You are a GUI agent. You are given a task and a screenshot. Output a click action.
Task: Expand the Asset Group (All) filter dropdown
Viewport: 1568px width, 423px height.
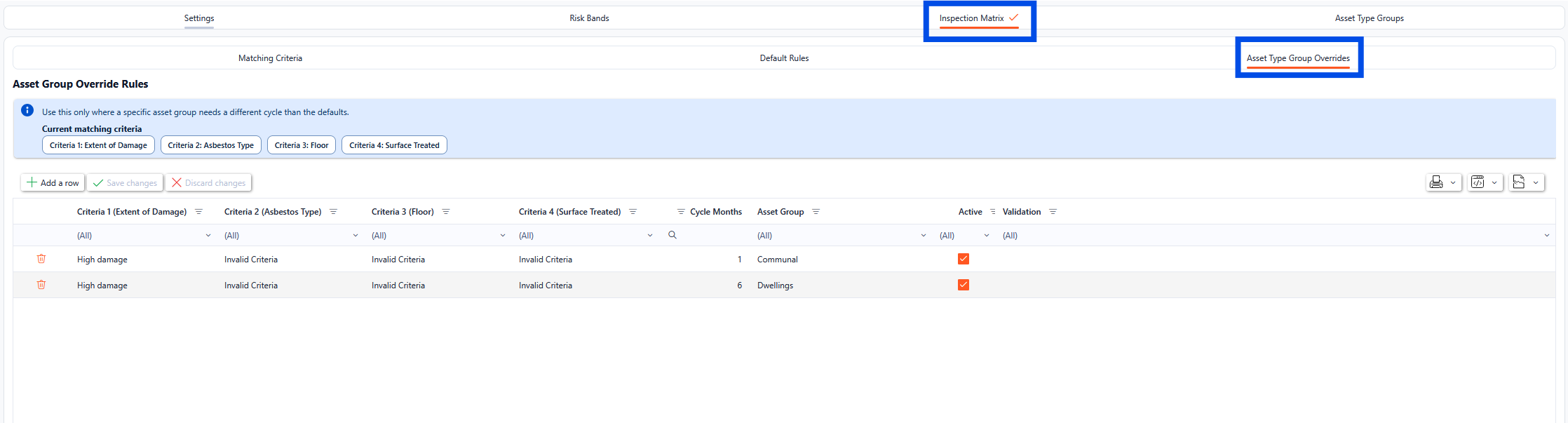click(x=923, y=236)
